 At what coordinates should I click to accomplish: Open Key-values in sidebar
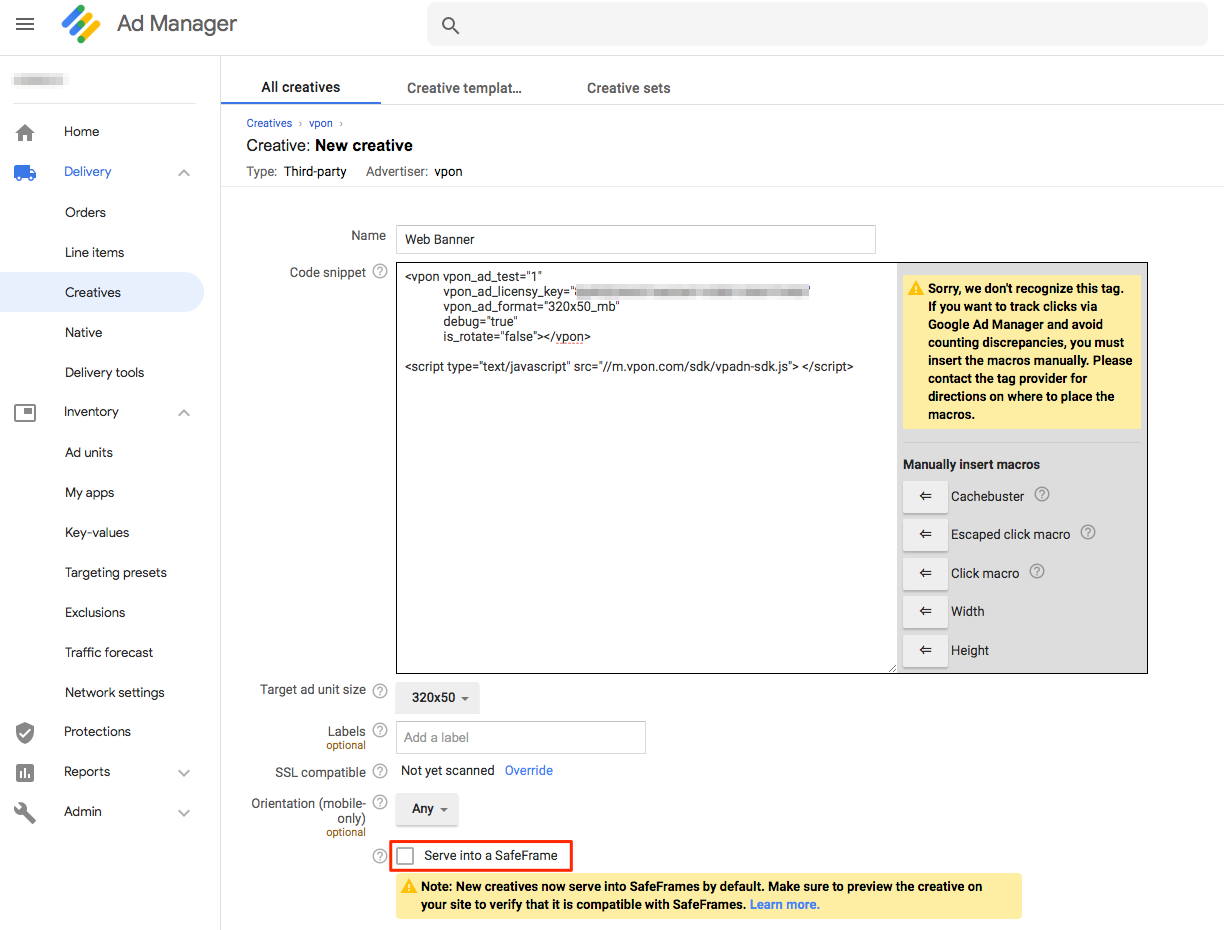97,532
